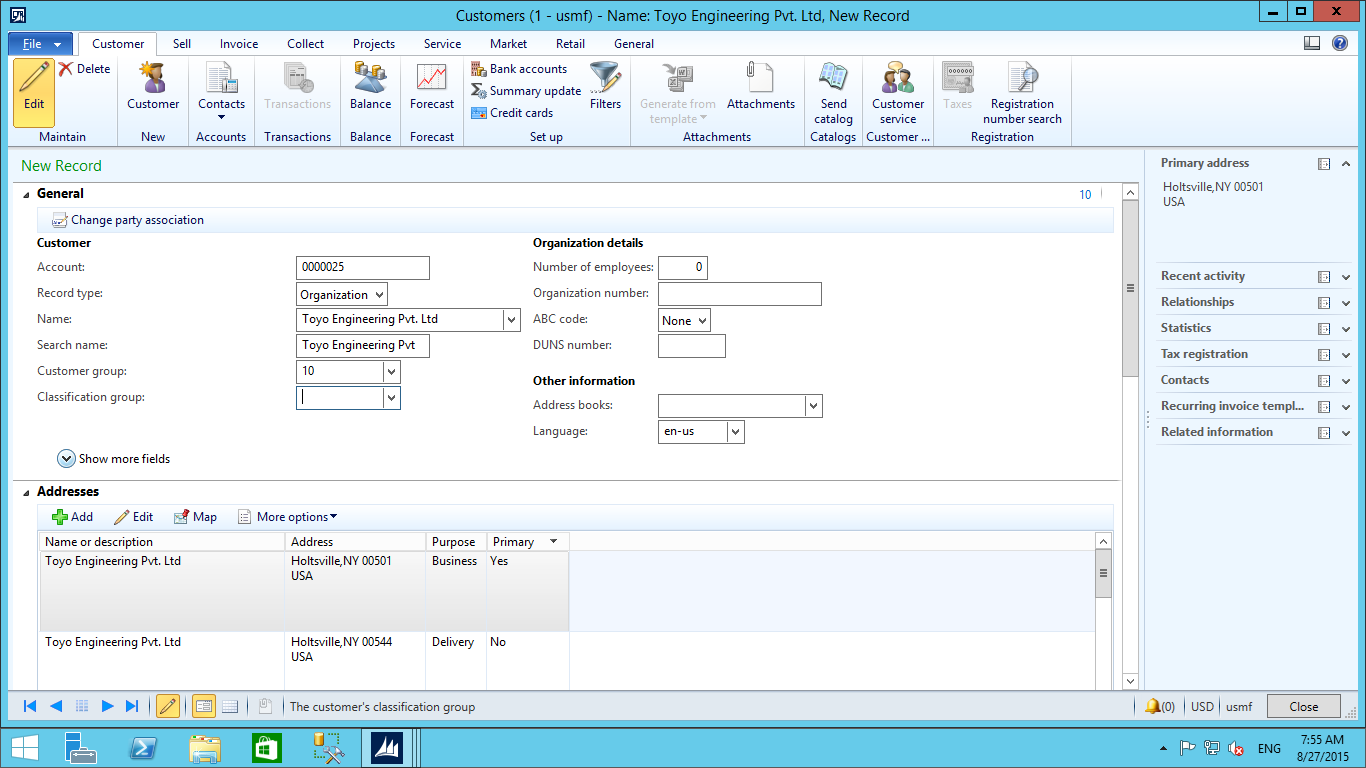The height and width of the screenshot is (768, 1366).
Task: Open PowerShell from taskbar
Action: 143,748
